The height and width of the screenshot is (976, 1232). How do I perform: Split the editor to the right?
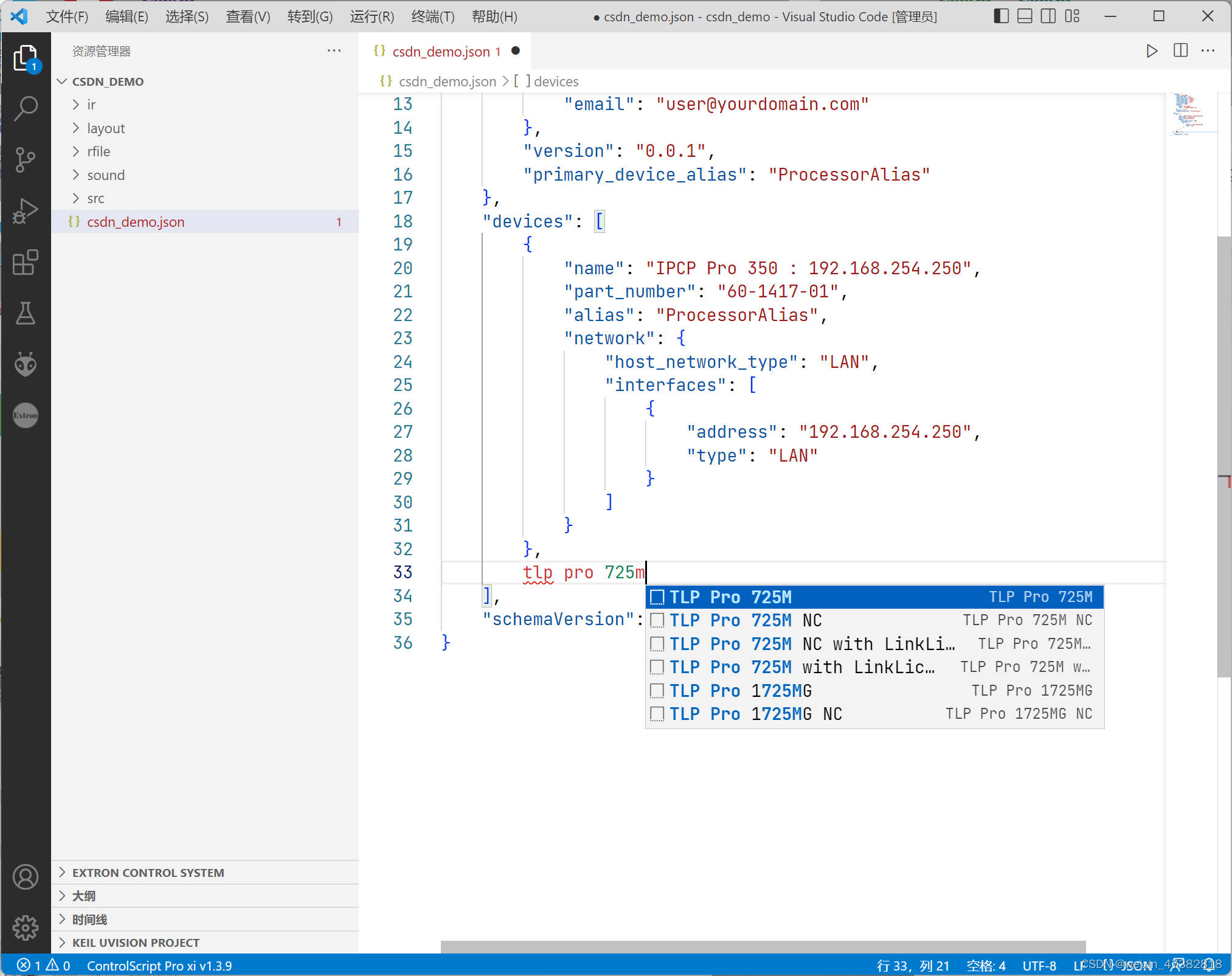pyautogui.click(x=1180, y=50)
